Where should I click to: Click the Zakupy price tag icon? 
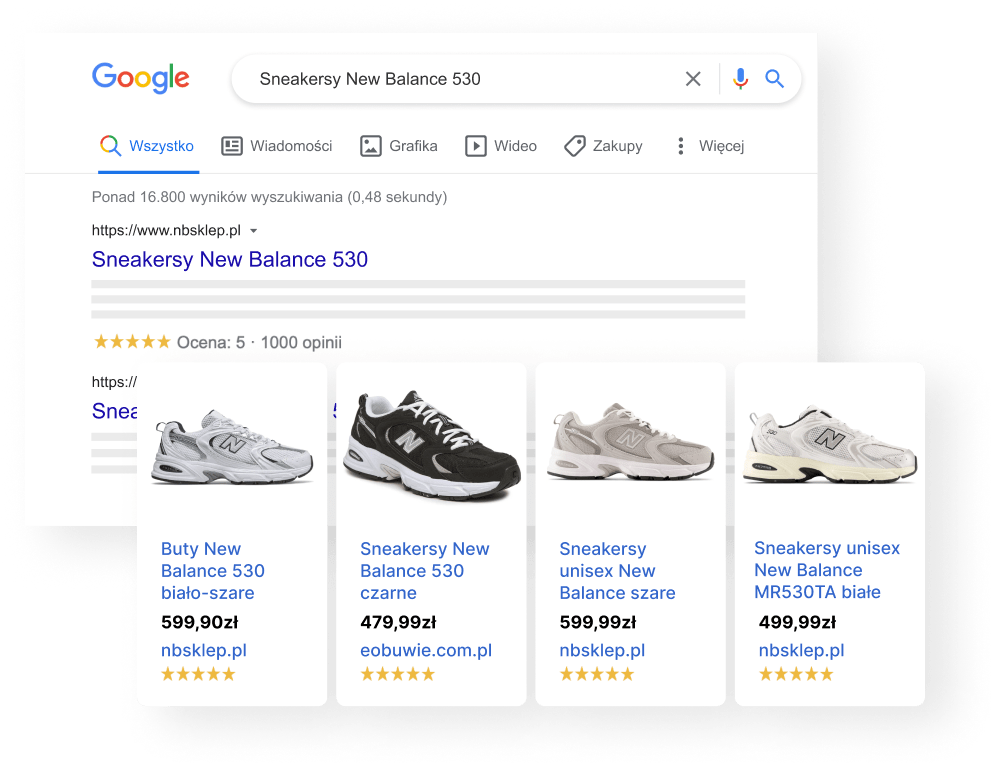(x=575, y=146)
